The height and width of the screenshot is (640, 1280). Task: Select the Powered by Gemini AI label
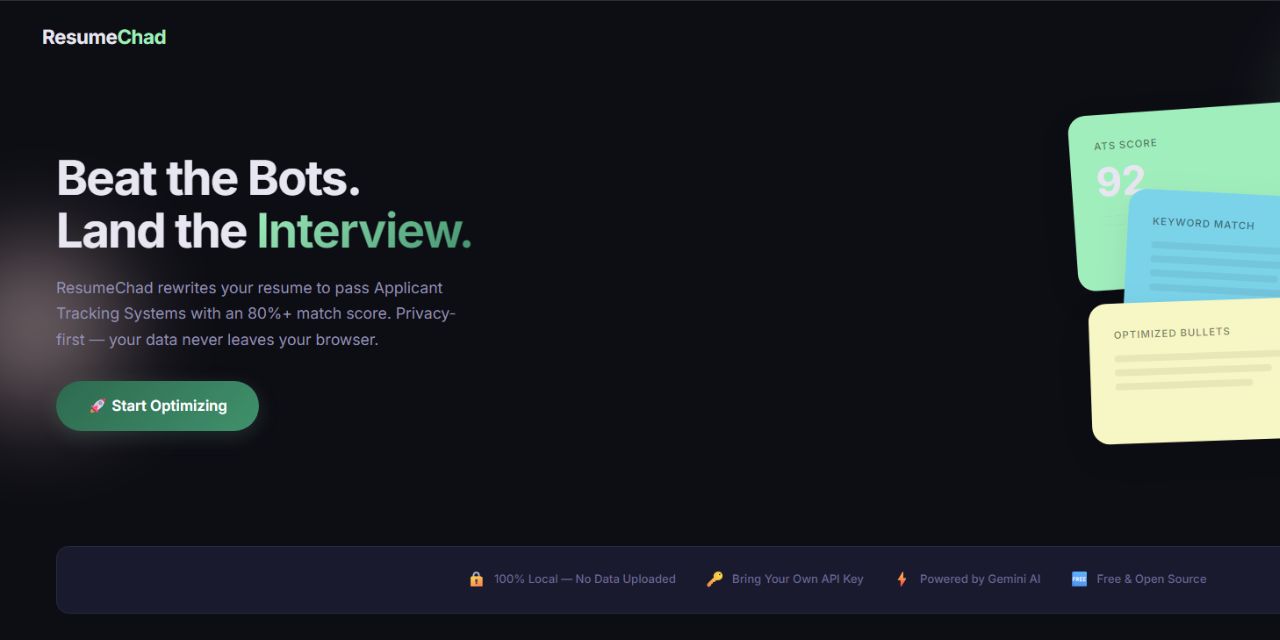point(980,579)
